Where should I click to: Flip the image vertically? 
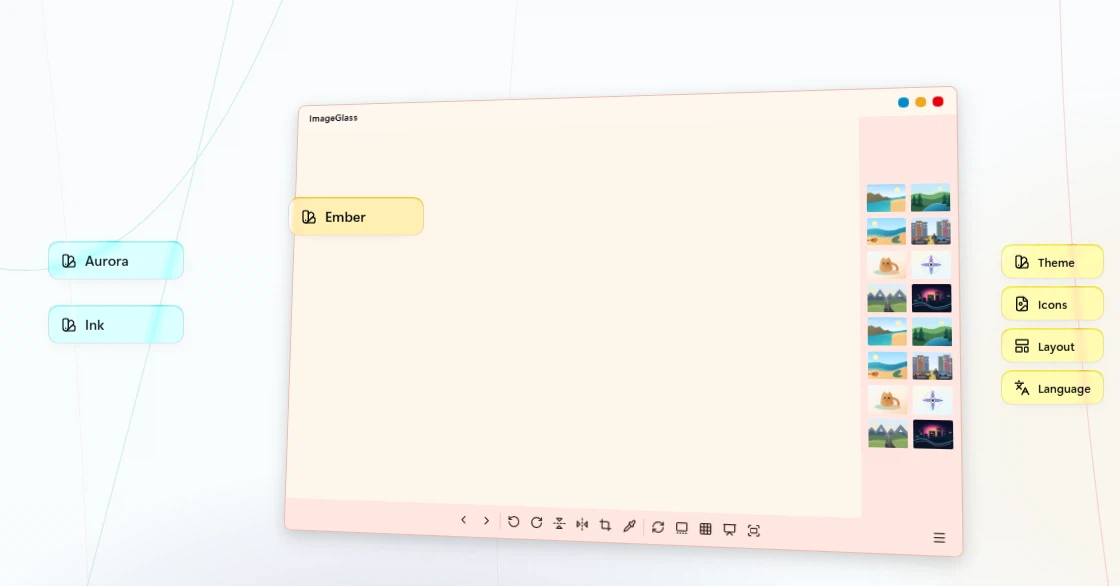[559, 524]
